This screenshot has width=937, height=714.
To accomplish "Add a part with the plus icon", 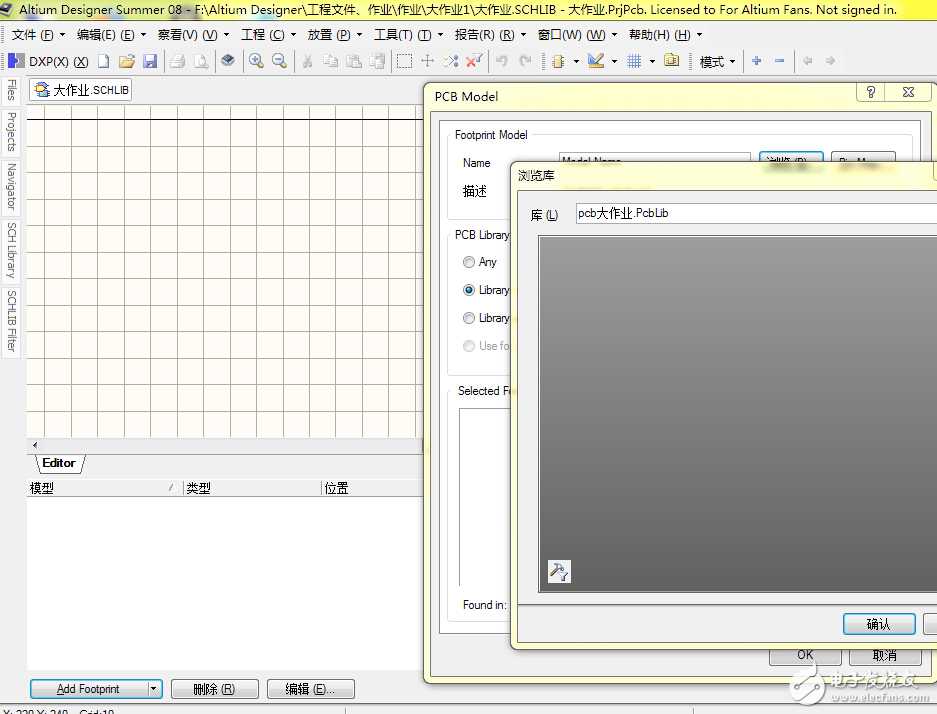I will 757,61.
